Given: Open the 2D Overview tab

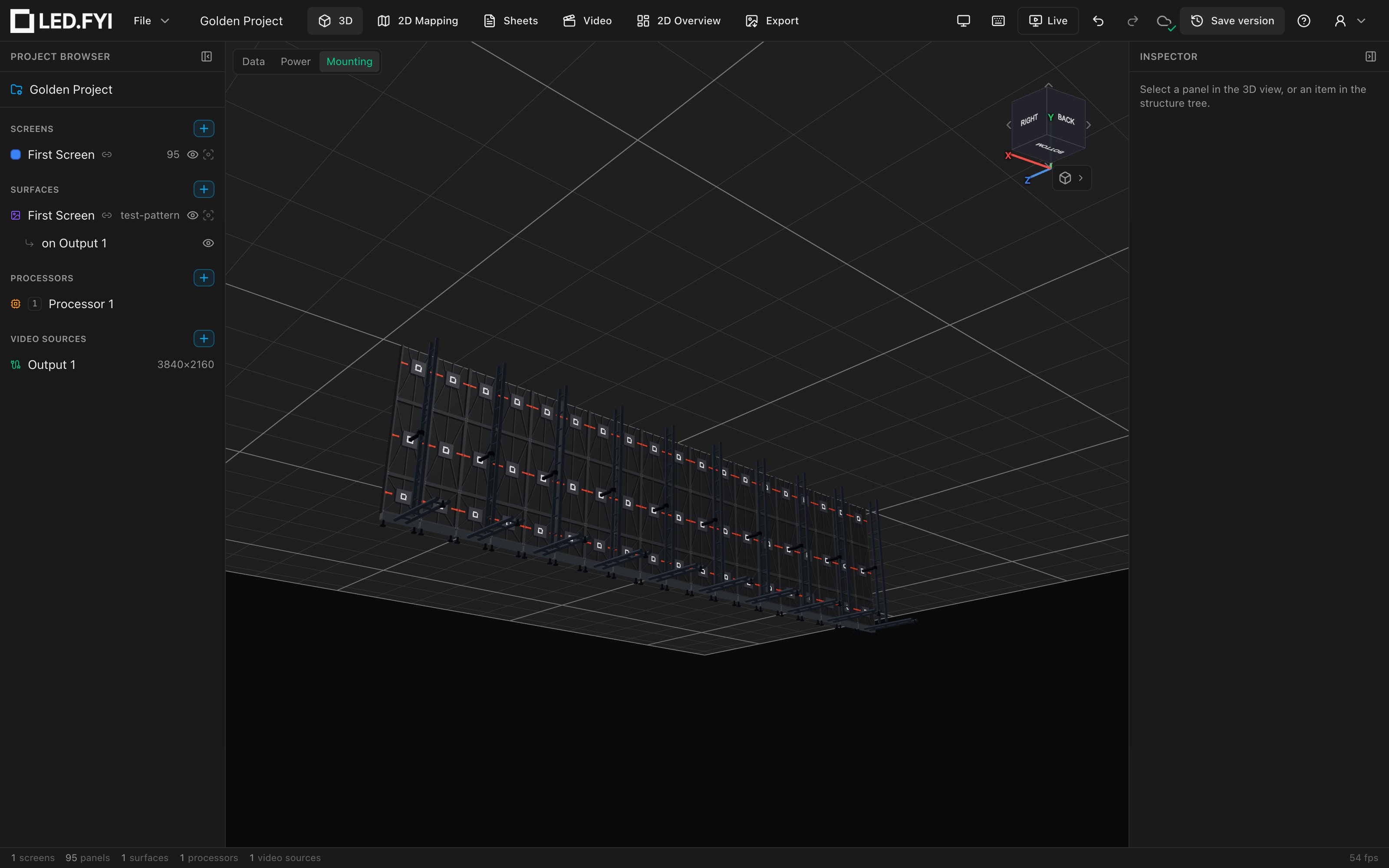Looking at the screenshot, I should pyautogui.click(x=678, y=21).
